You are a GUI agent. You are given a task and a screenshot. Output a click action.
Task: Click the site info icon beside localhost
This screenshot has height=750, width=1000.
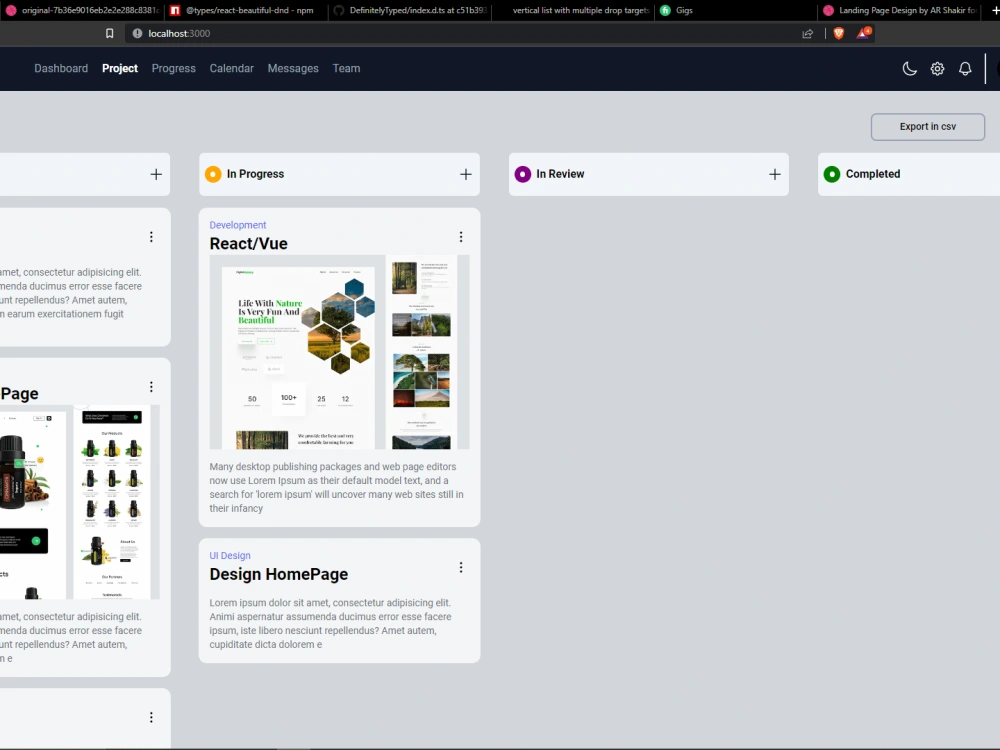(137, 34)
